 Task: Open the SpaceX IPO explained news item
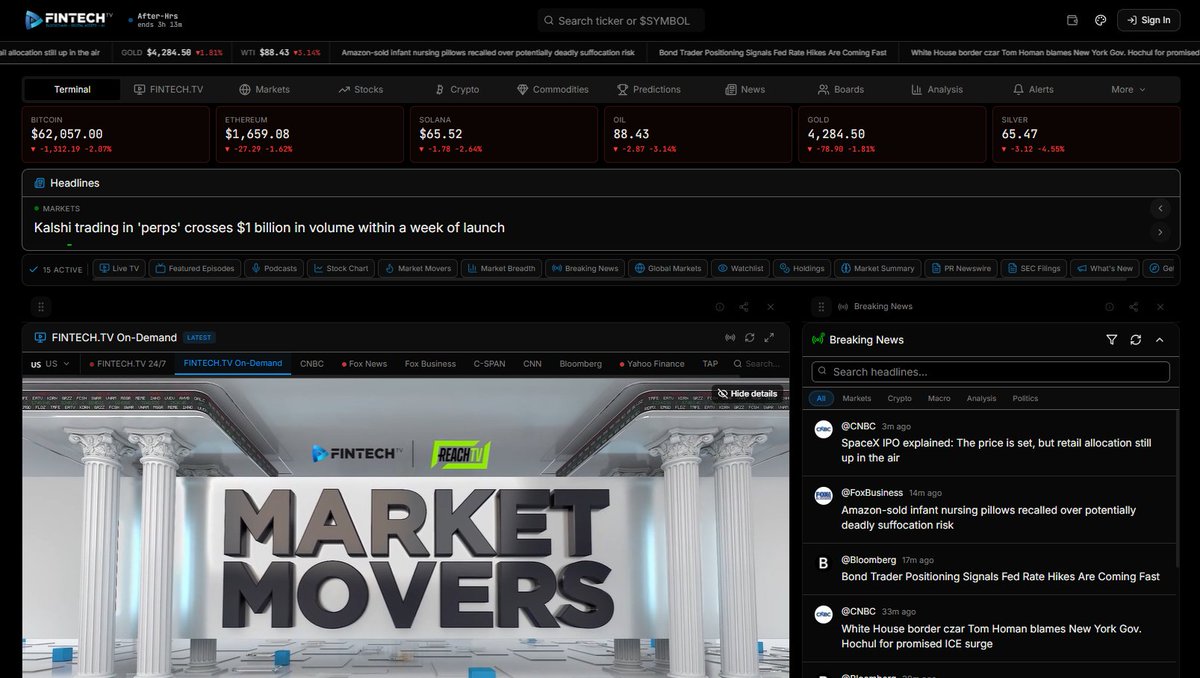click(x=996, y=450)
